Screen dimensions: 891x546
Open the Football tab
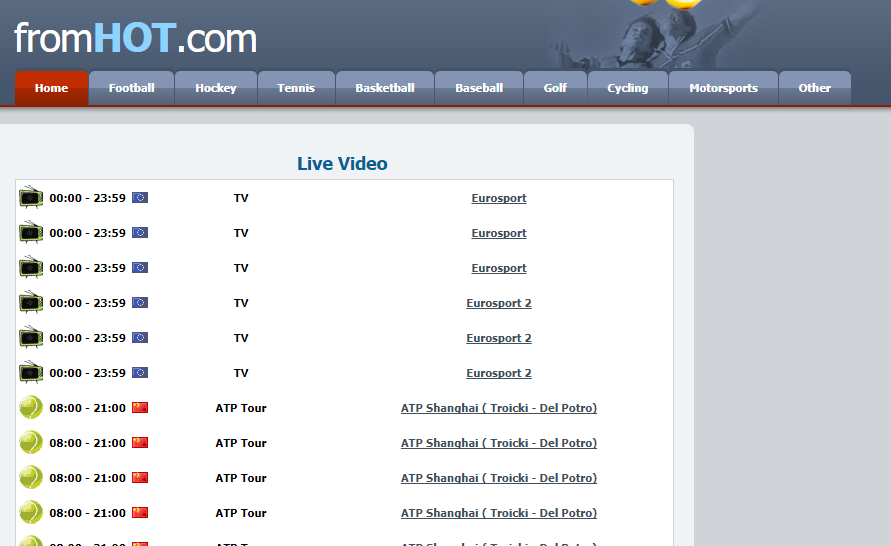(131, 88)
